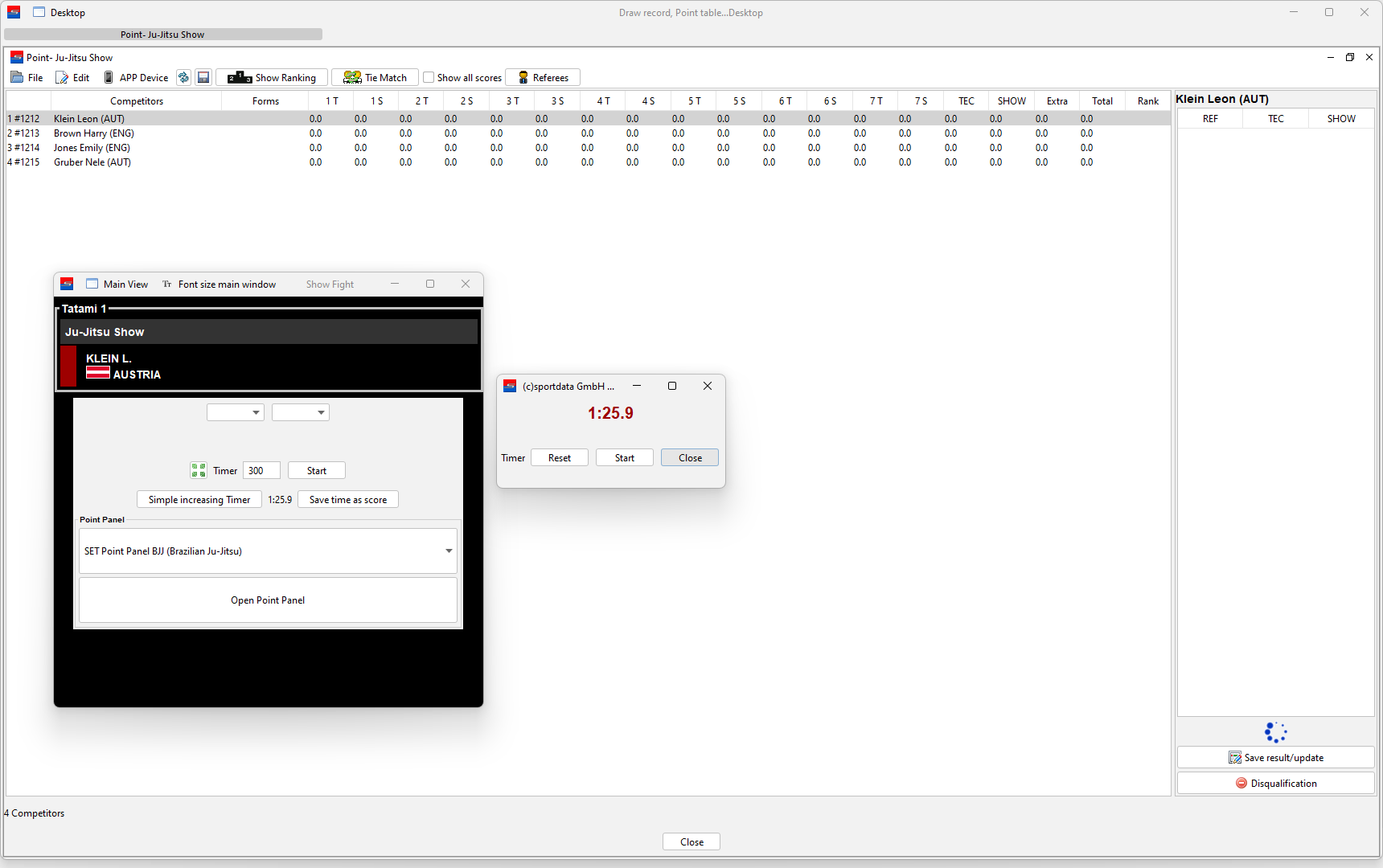Click the Main View window icon
1383x868 pixels.
tap(92, 284)
